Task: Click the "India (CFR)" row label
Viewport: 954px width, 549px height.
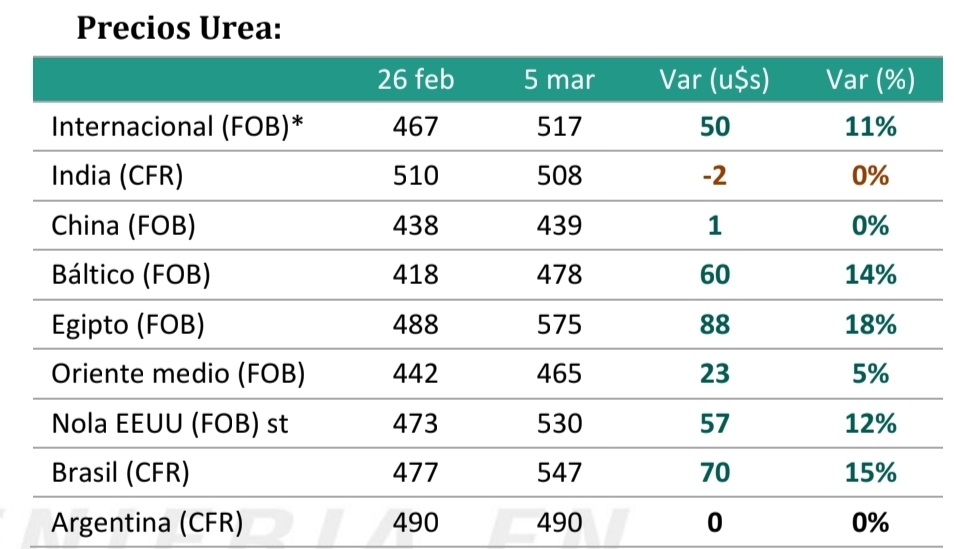Action: 117,176
